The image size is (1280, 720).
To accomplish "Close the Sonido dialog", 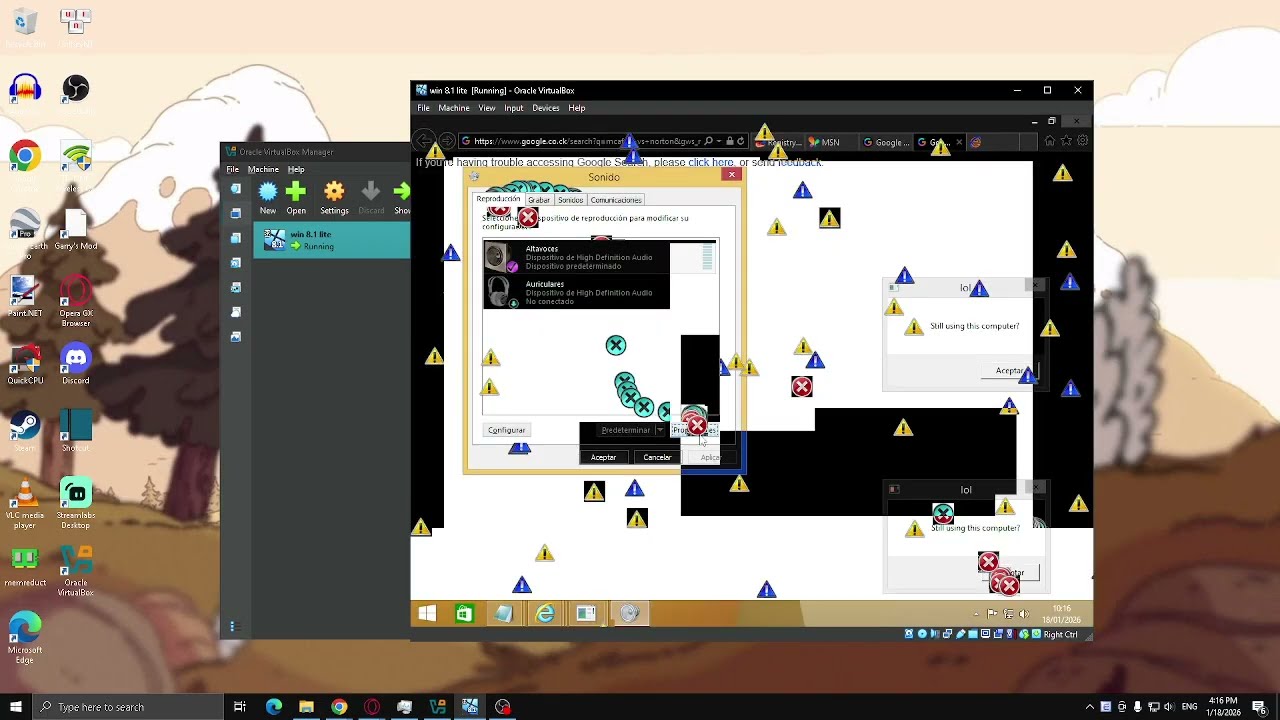I will (732, 175).
